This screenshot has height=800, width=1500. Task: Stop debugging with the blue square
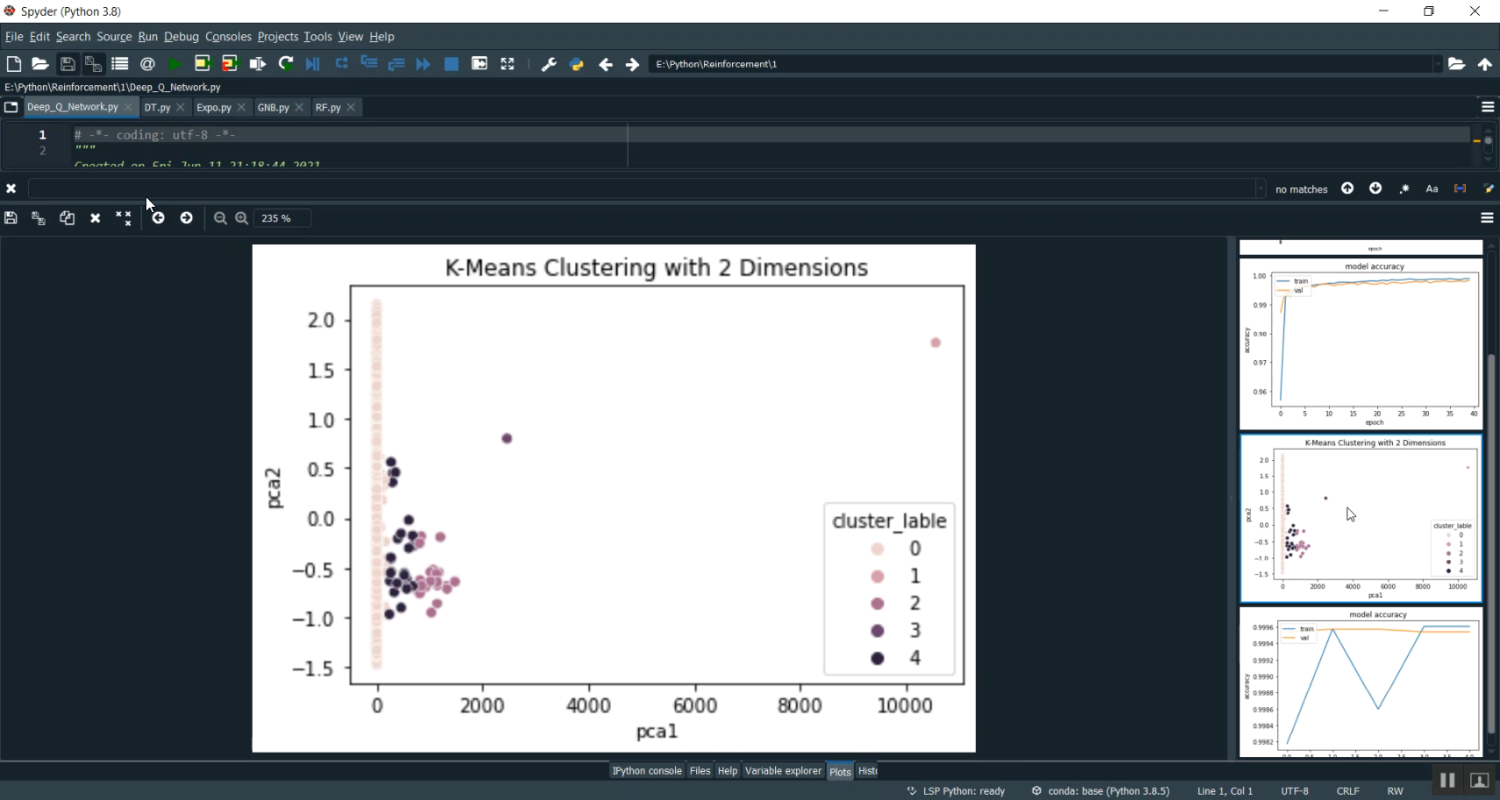click(451, 64)
